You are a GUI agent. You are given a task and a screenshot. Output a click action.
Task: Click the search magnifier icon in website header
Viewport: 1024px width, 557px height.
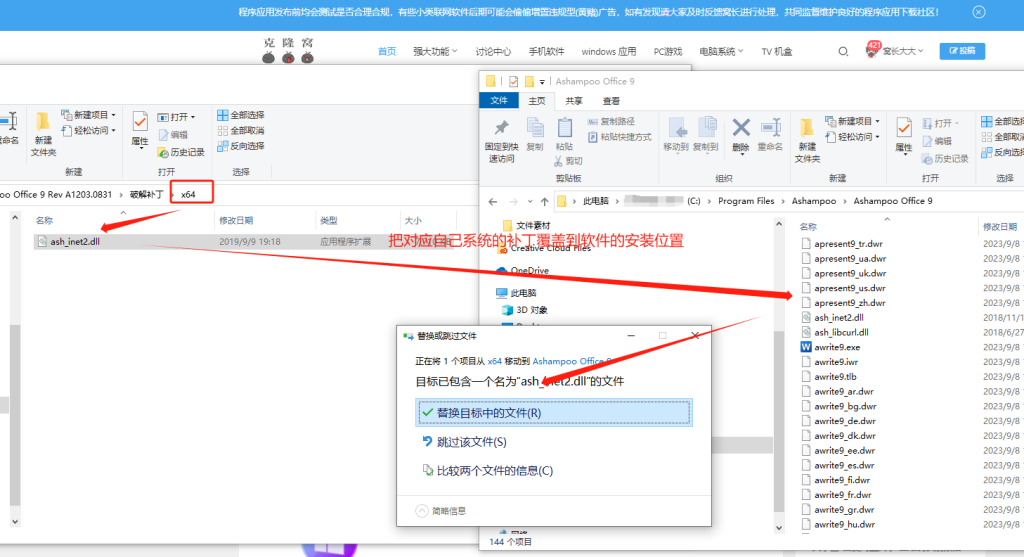843,51
